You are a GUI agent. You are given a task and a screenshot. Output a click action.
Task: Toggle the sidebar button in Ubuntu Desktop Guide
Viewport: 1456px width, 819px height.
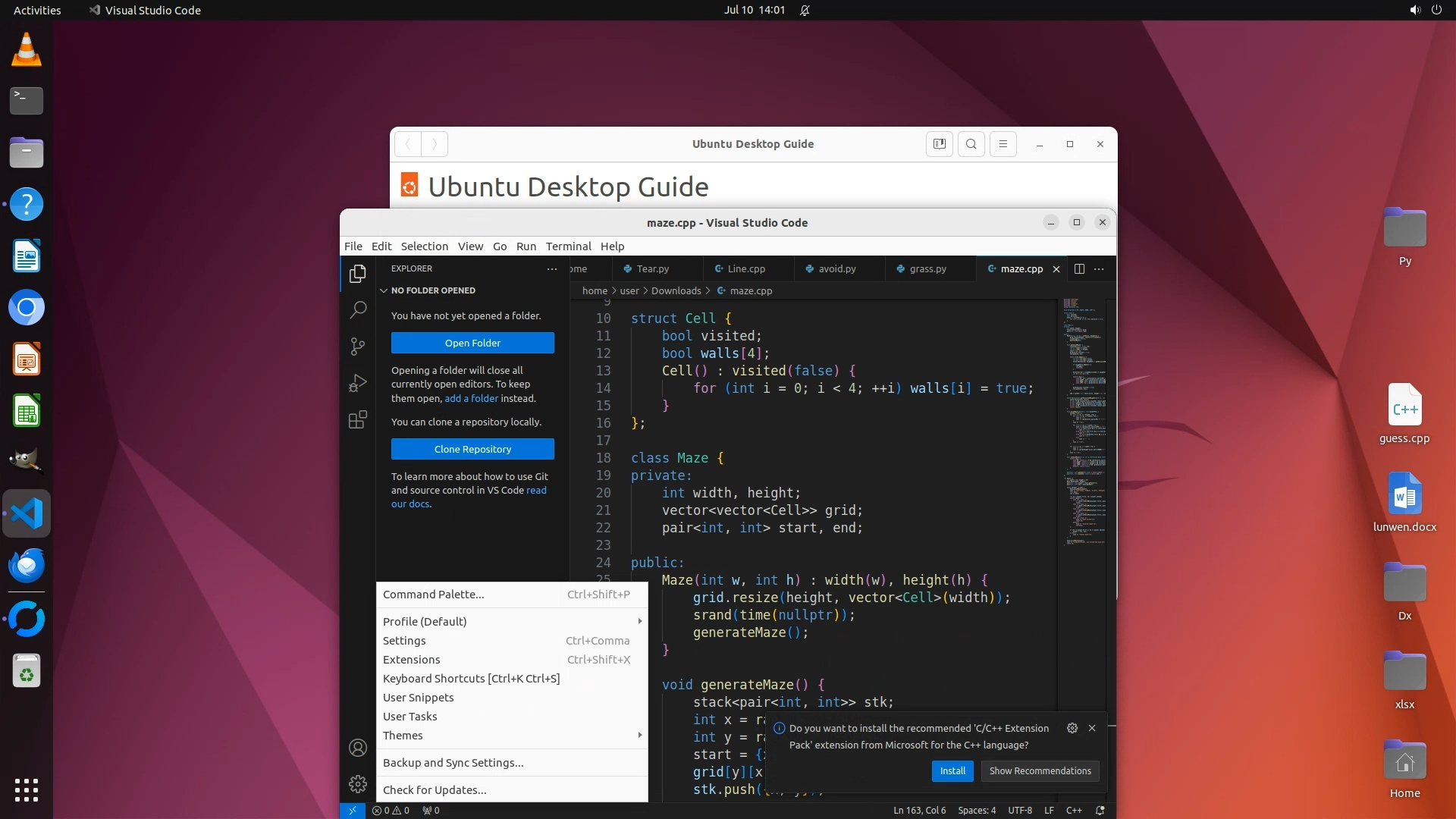coord(939,144)
